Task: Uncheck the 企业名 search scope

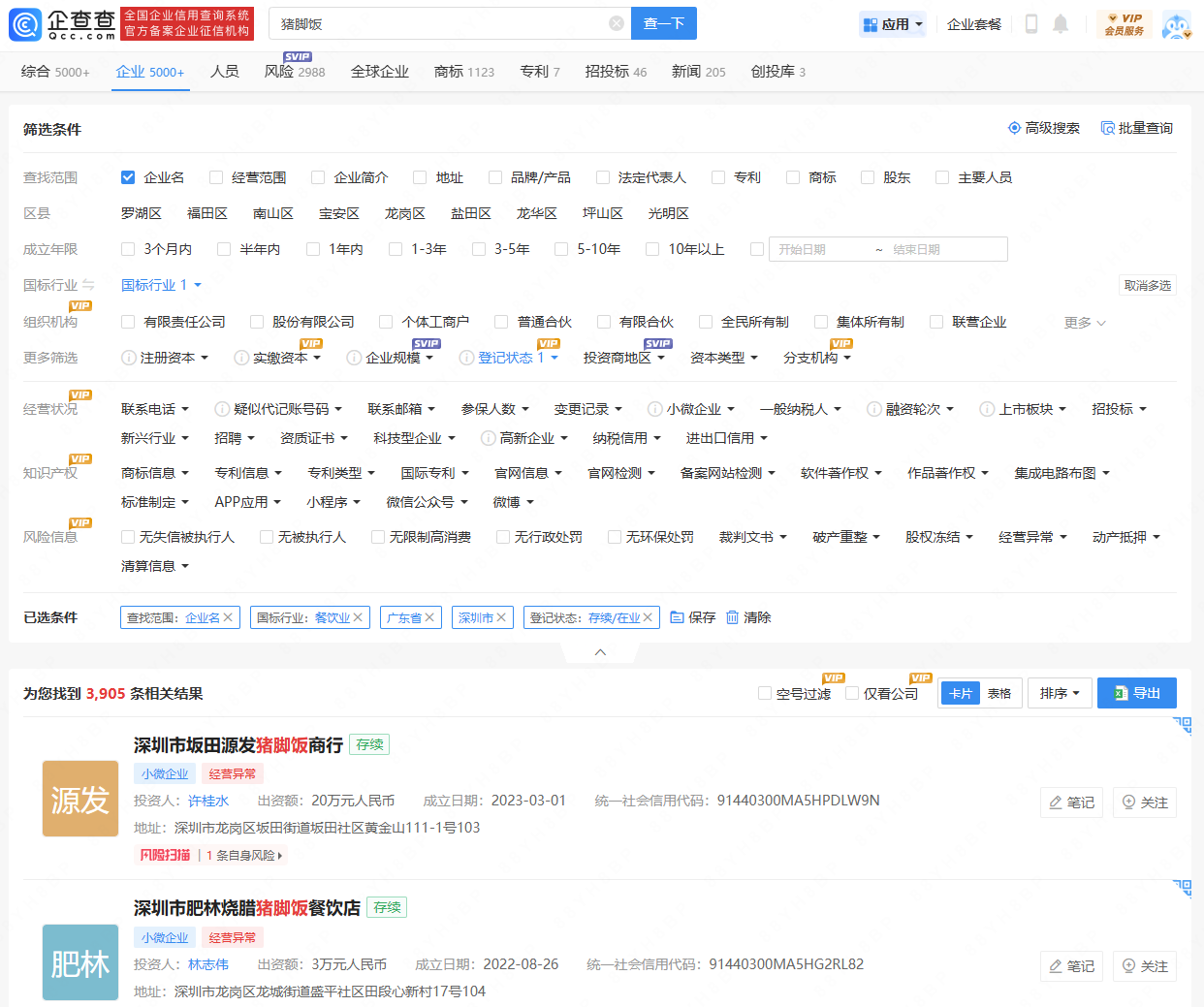Action: [128, 177]
